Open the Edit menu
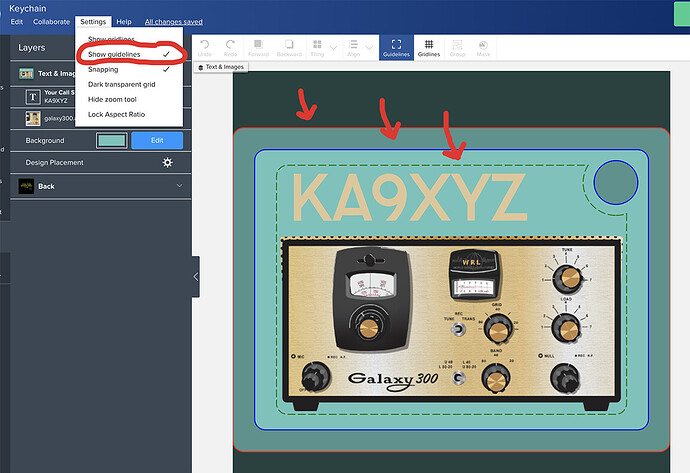The width and height of the screenshot is (690, 473). (x=16, y=22)
